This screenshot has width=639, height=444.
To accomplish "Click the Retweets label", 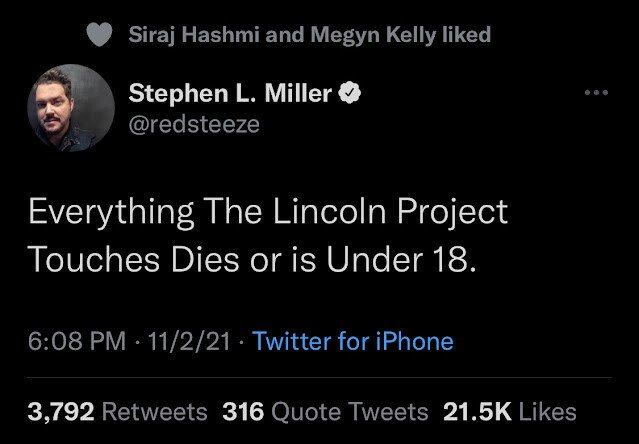I will pyautogui.click(x=153, y=411).
